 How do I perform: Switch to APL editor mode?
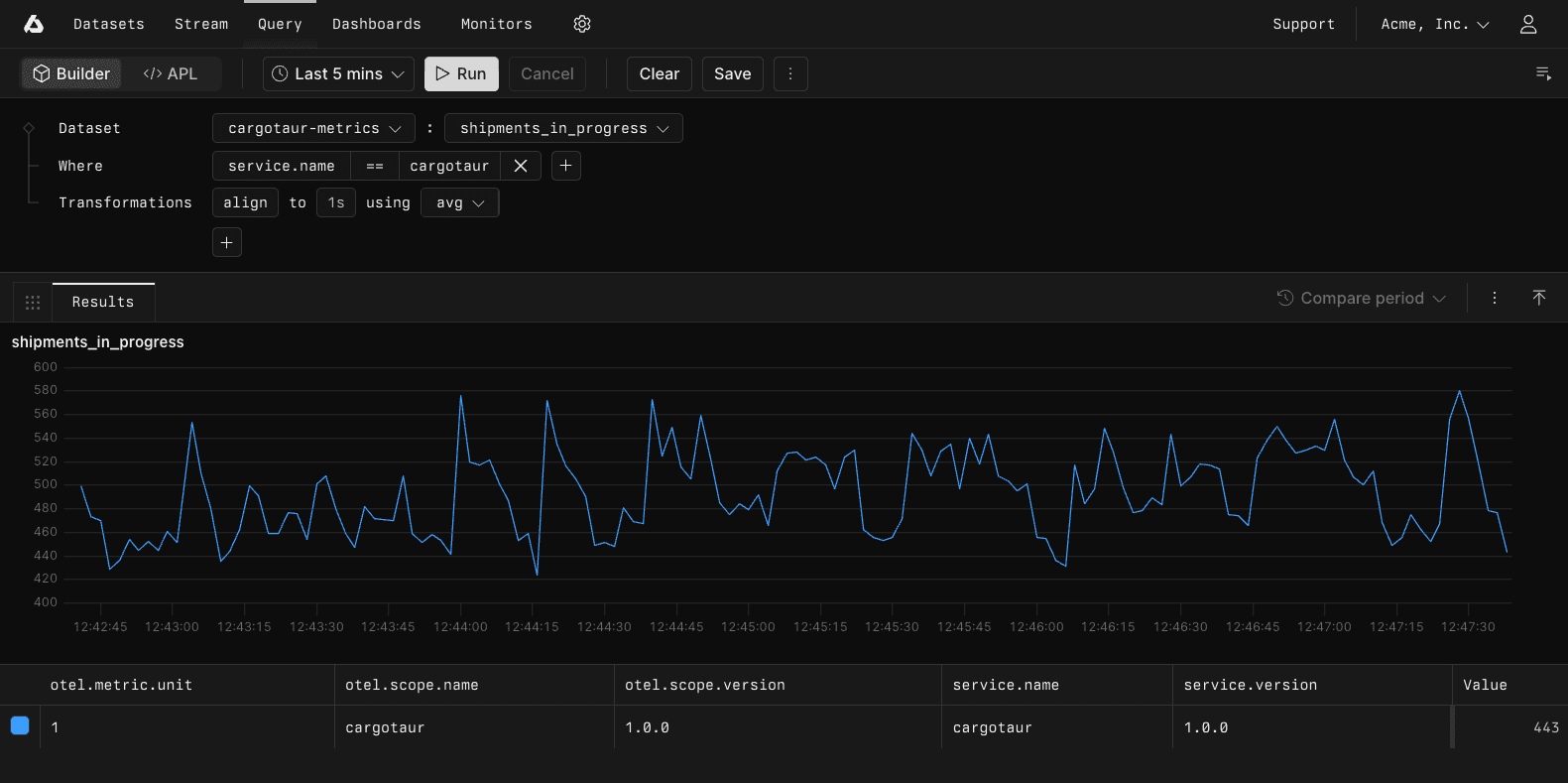pyautogui.click(x=171, y=73)
